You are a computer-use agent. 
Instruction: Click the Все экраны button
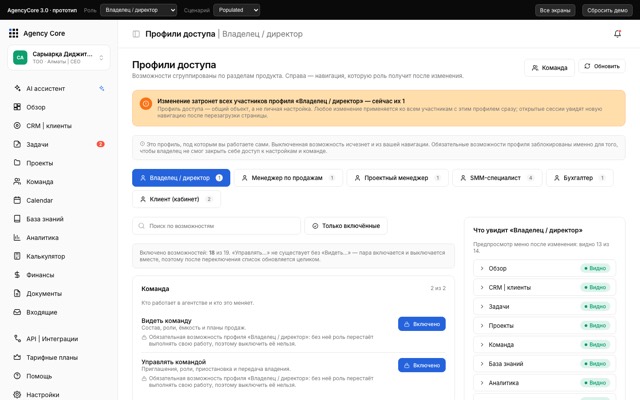tap(555, 10)
